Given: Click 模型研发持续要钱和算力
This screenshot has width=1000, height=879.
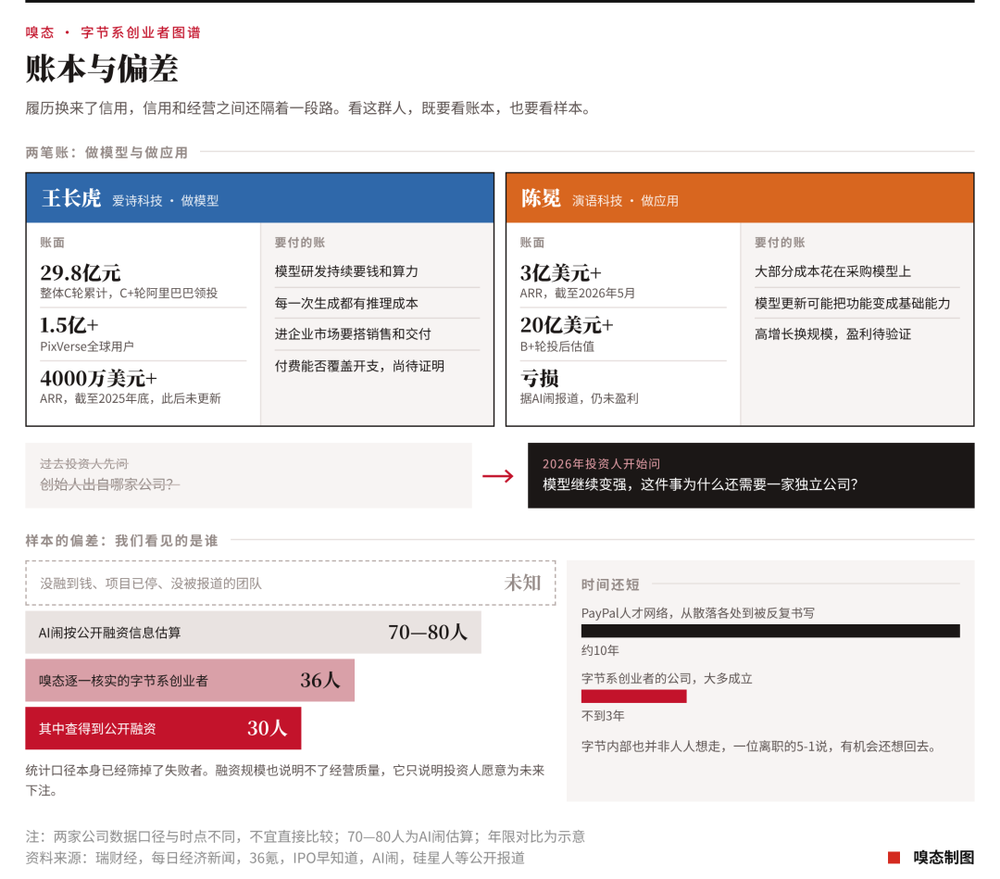Looking at the screenshot, I should 346,271.
